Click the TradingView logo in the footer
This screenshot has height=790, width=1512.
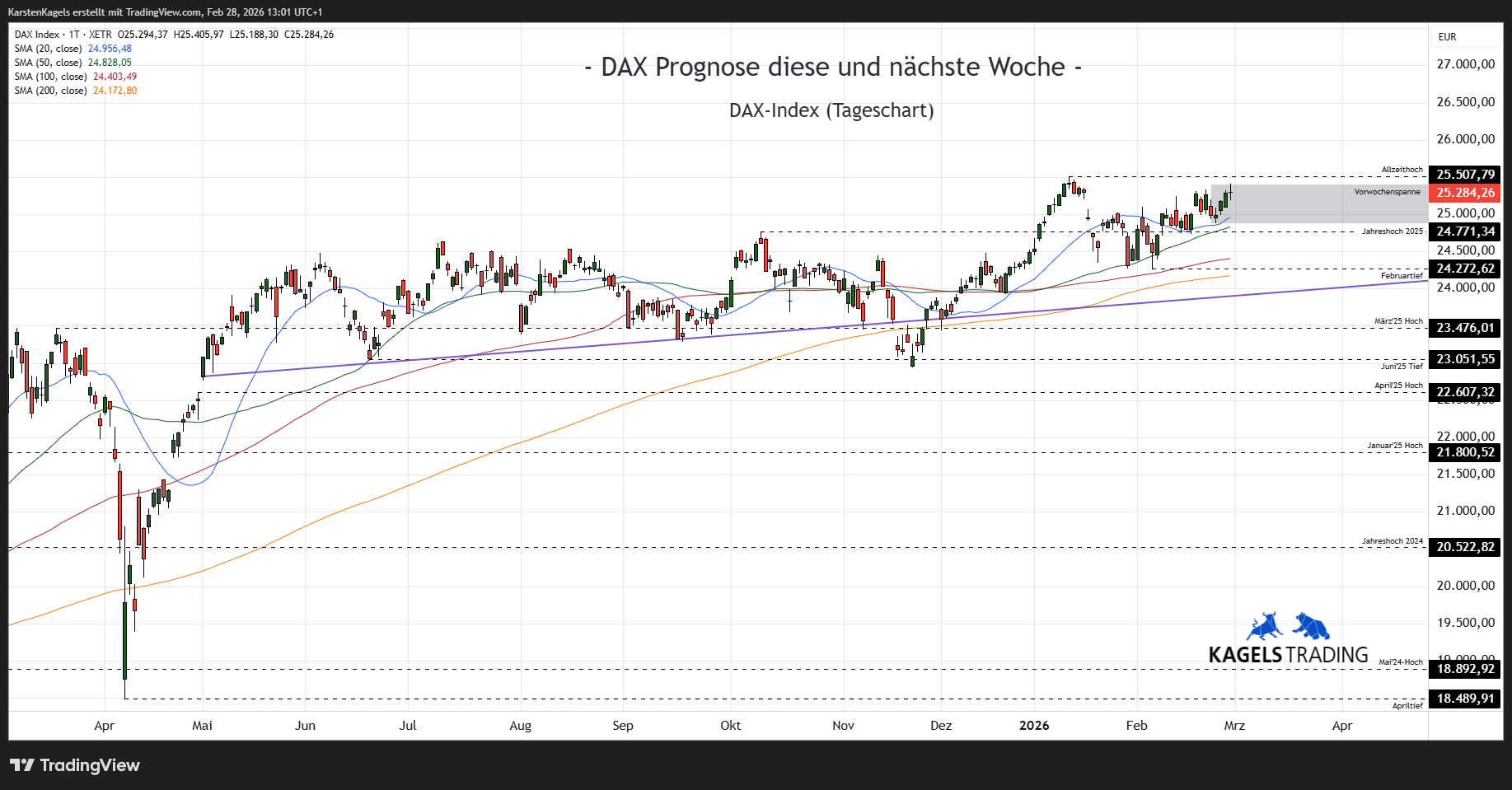click(75, 765)
